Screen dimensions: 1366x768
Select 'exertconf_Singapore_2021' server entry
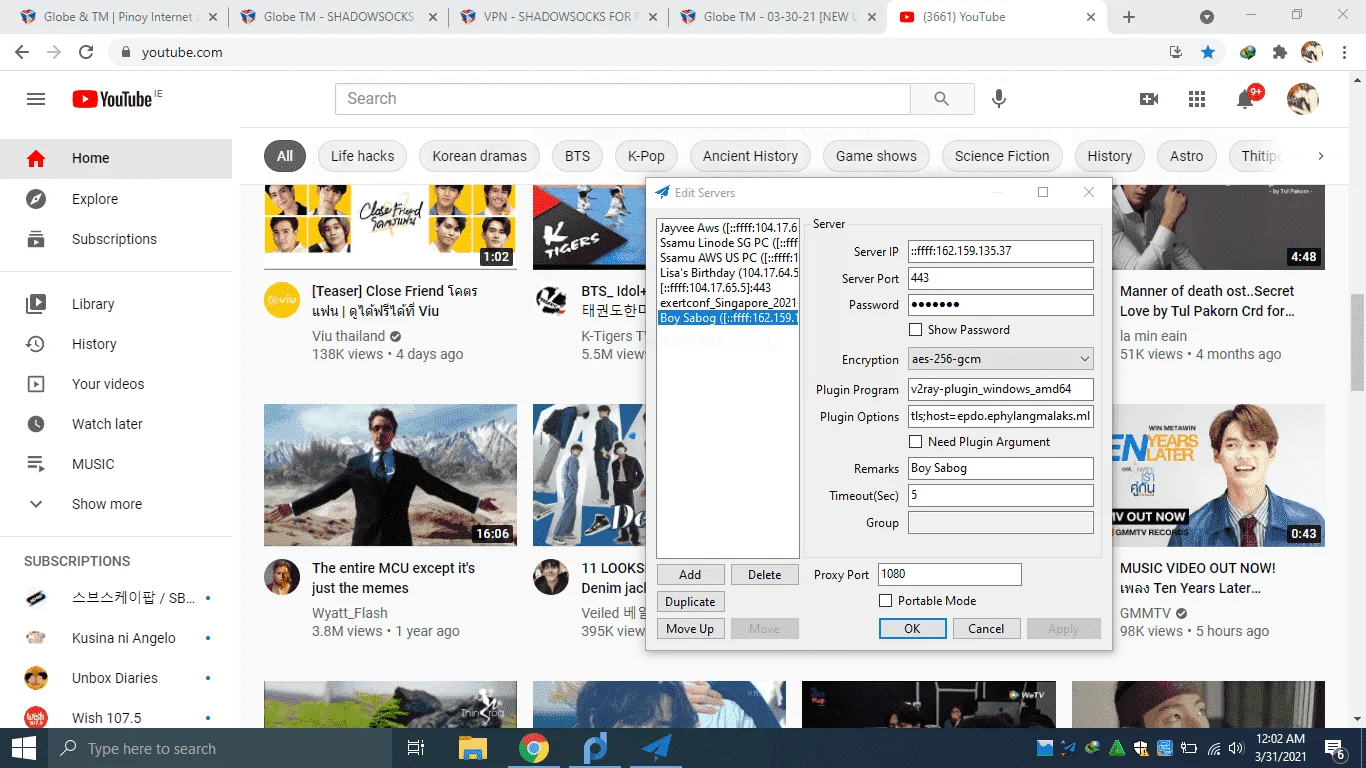coord(728,302)
